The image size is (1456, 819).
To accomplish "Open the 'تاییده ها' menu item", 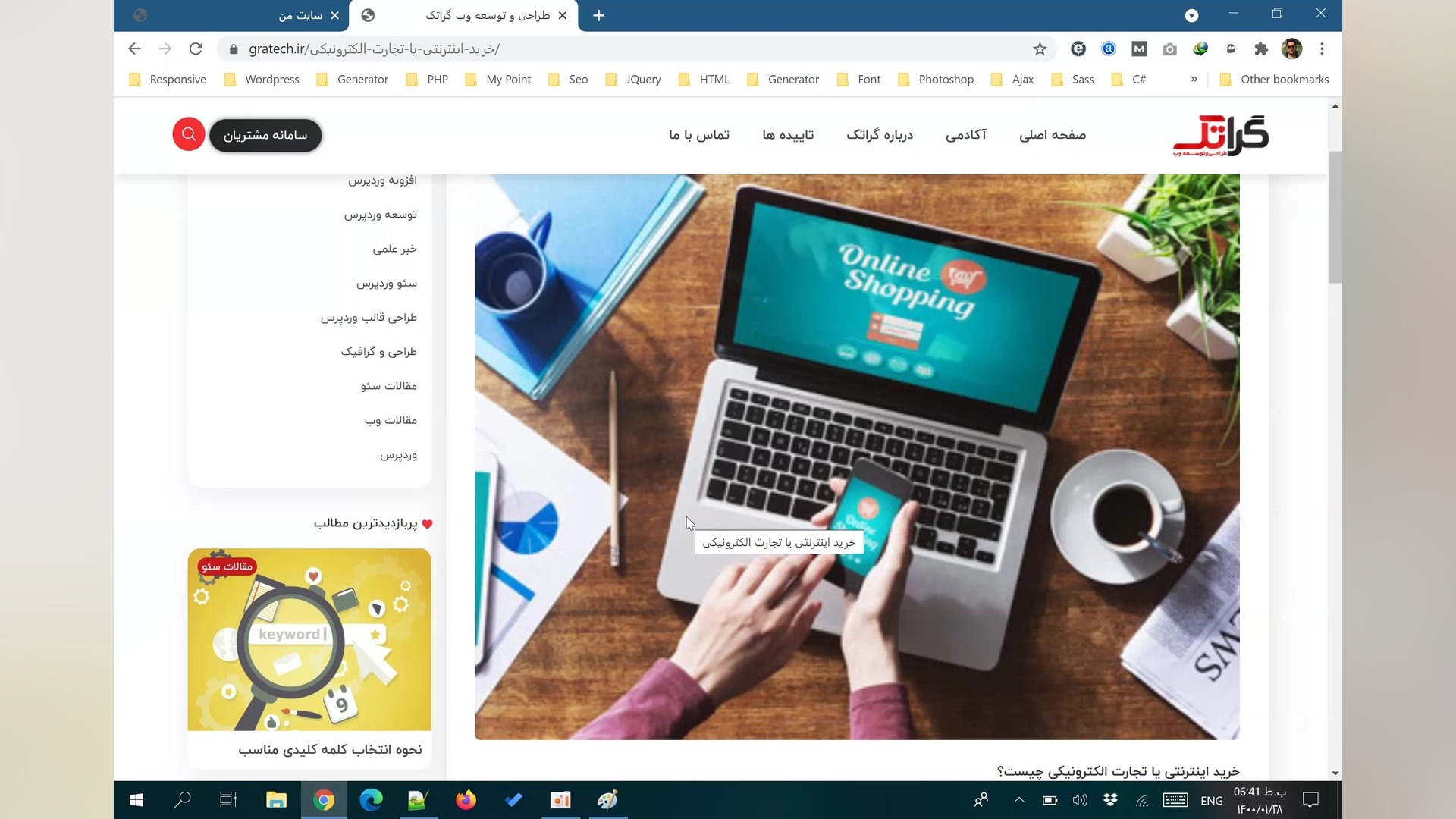I will [788, 135].
